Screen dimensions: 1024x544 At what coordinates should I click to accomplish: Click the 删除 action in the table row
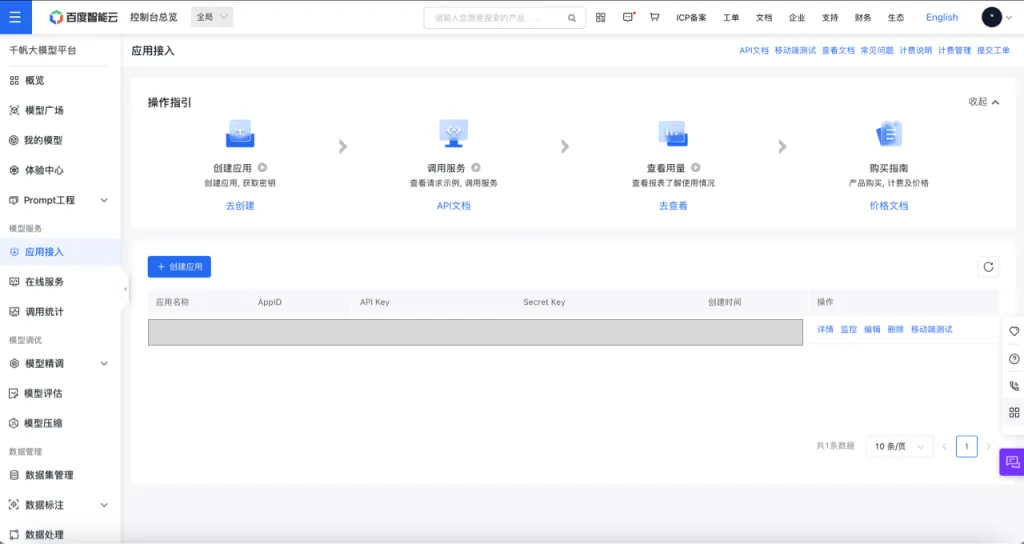tap(895, 329)
